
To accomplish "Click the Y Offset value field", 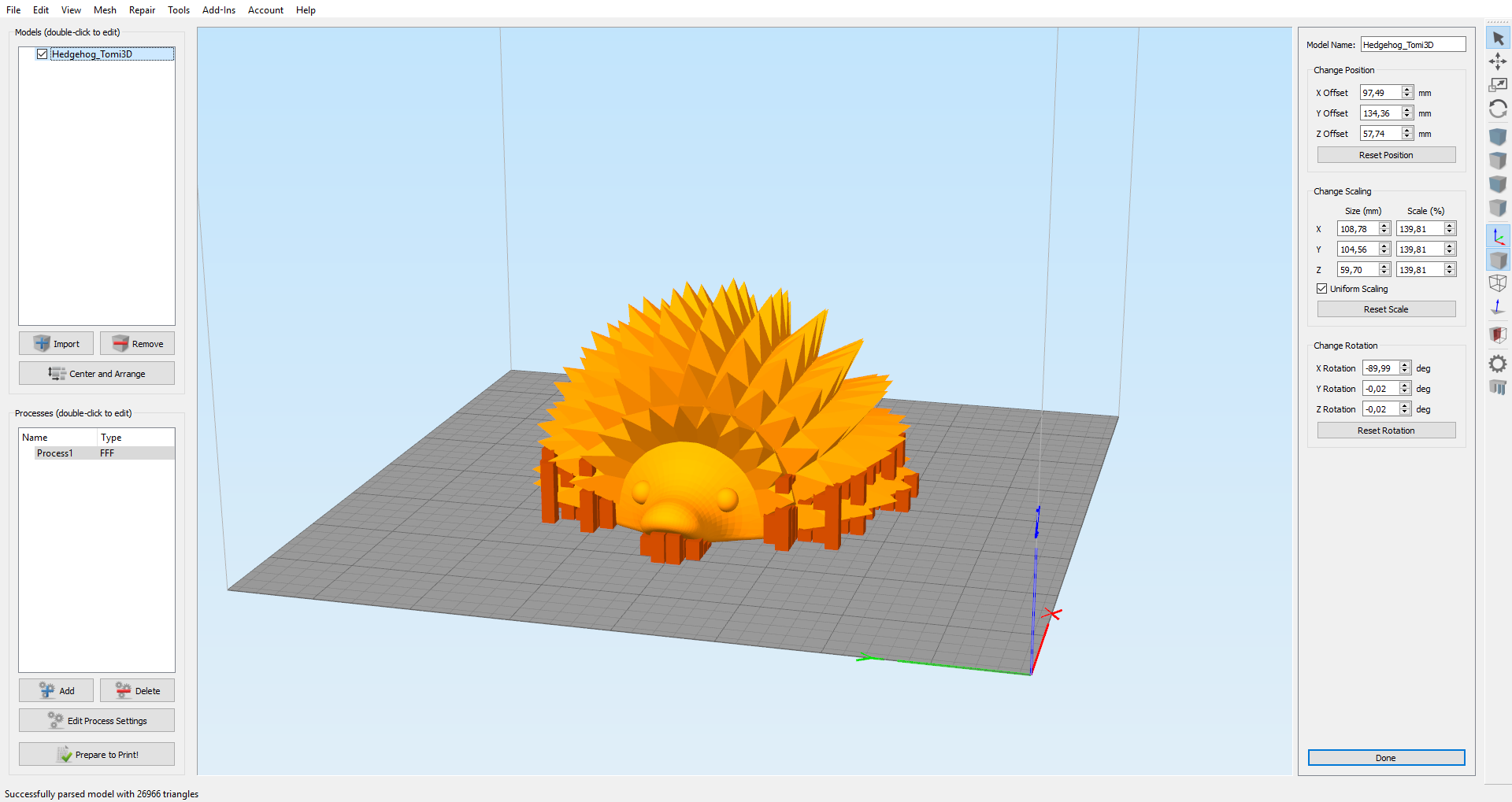I will [1380, 113].
